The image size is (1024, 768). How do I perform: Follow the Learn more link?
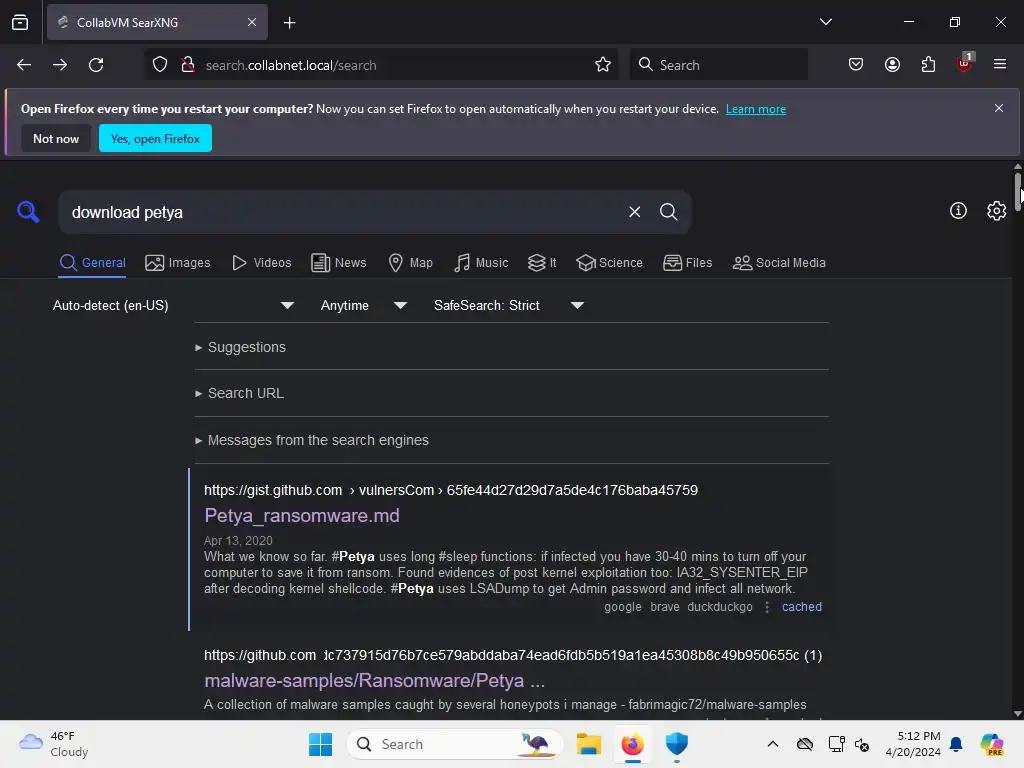pos(756,109)
